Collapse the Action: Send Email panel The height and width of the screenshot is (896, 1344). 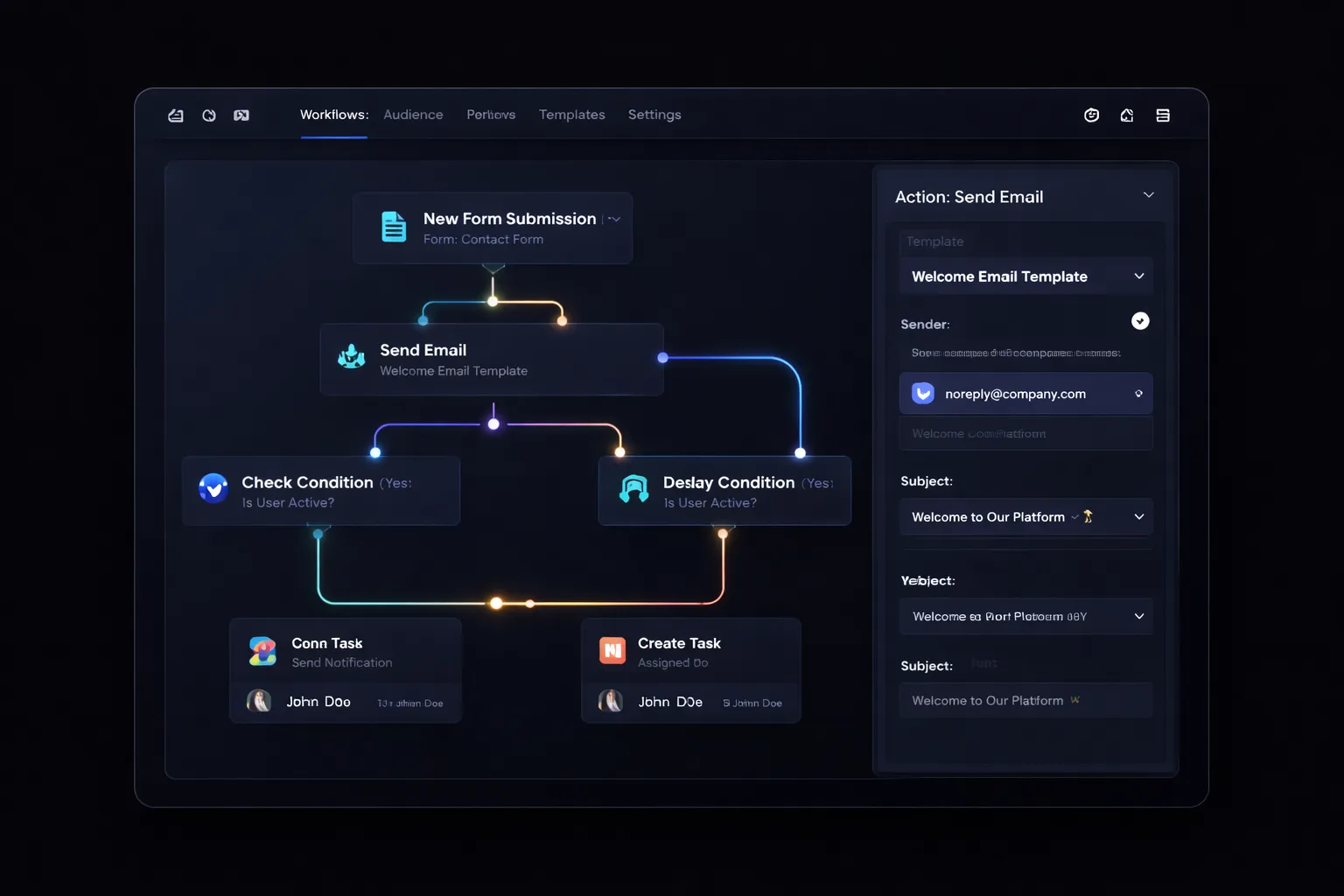(1148, 195)
